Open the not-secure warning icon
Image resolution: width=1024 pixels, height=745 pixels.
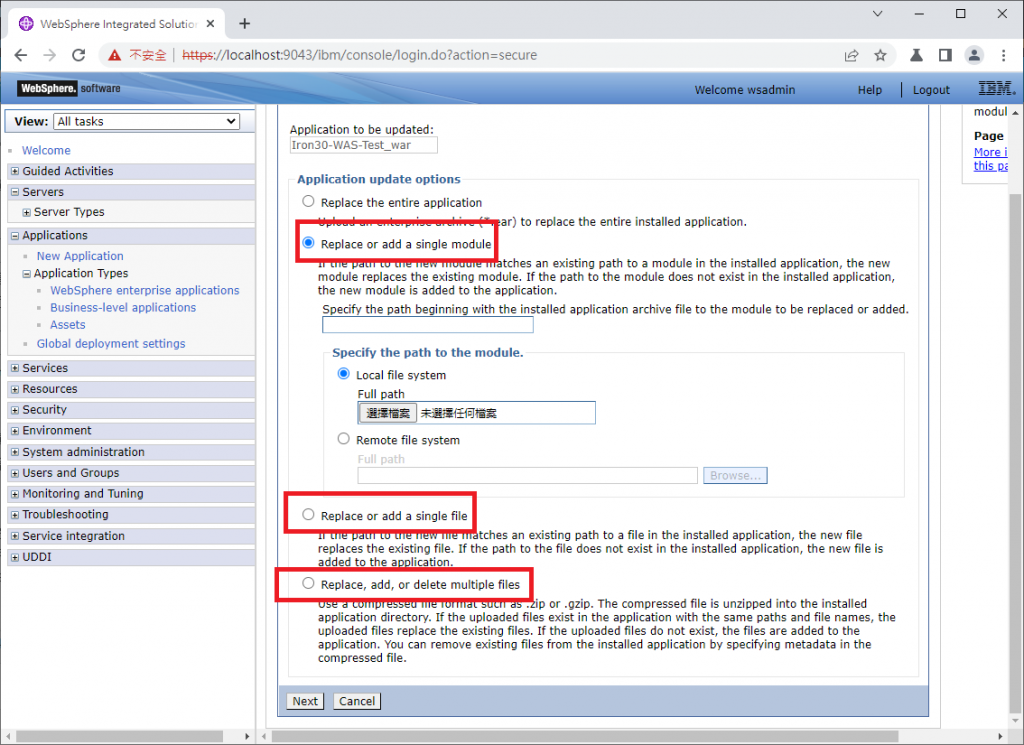click(x=114, y=55)
